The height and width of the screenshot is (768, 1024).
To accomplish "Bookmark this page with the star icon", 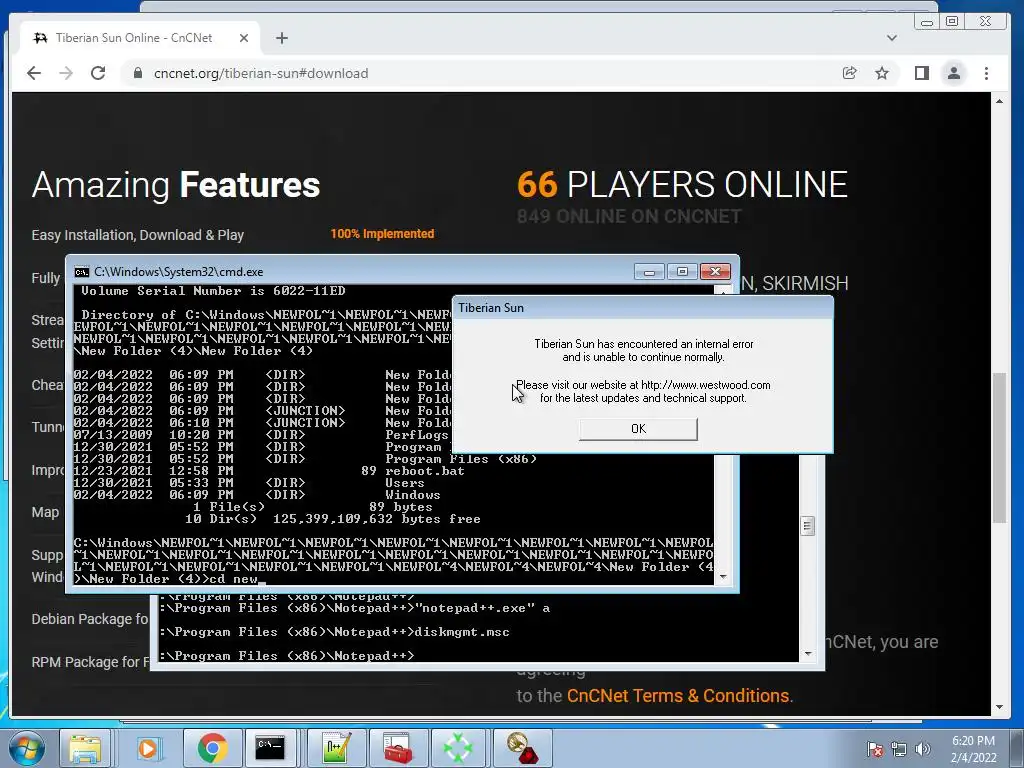I will point(882,73).
